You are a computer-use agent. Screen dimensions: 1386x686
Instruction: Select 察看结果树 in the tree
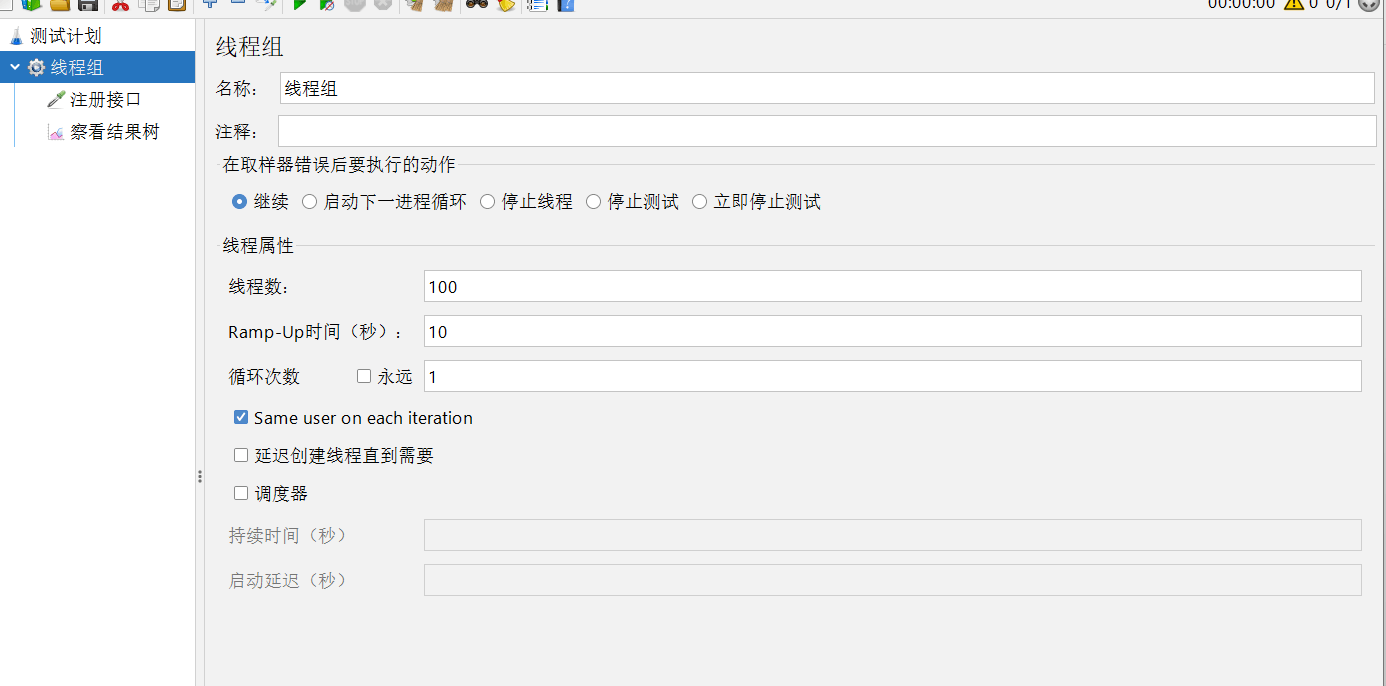[x=115, y=132]
